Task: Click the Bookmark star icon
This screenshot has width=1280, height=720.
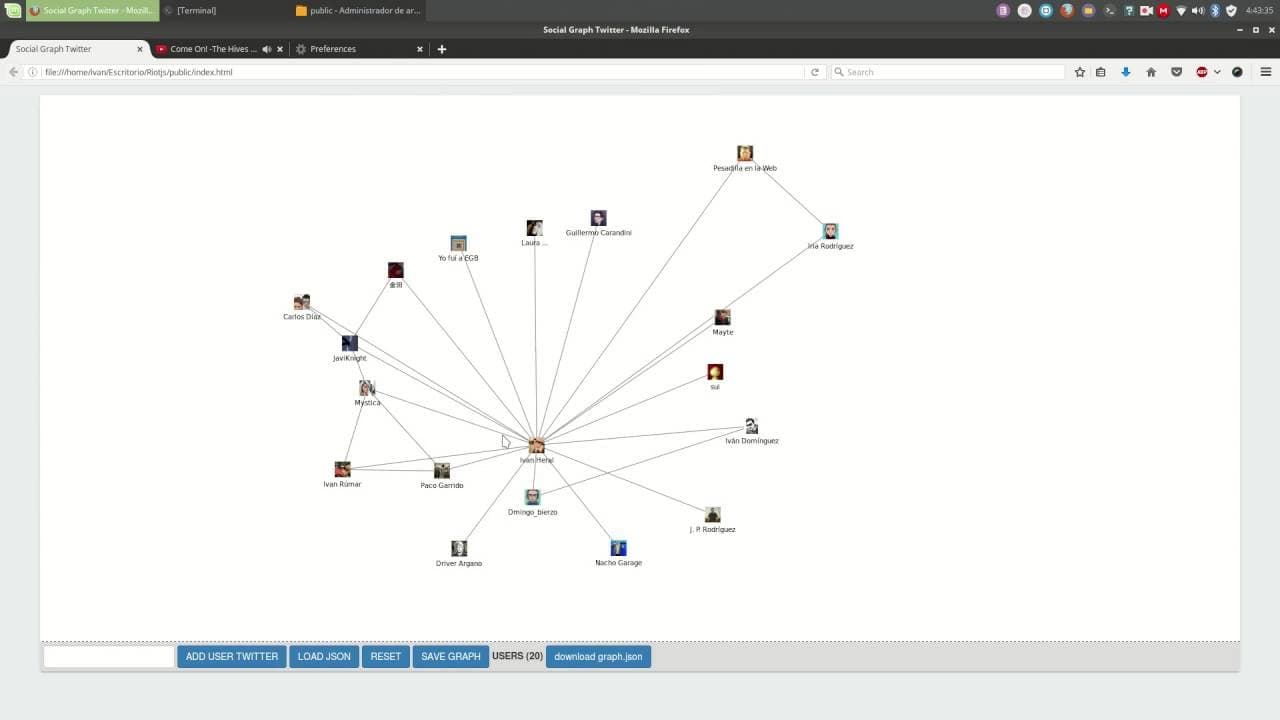Action: coord(1080,72)
